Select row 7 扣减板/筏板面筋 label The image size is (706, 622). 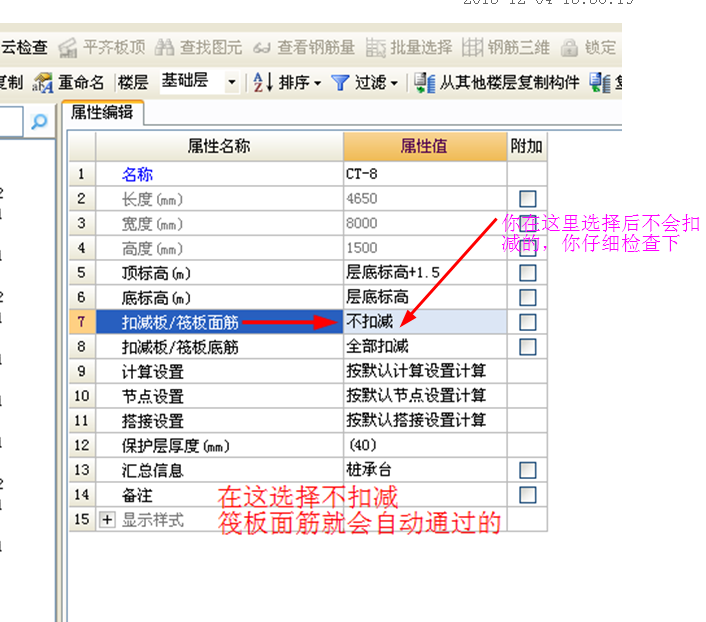[x=180, y=322]
